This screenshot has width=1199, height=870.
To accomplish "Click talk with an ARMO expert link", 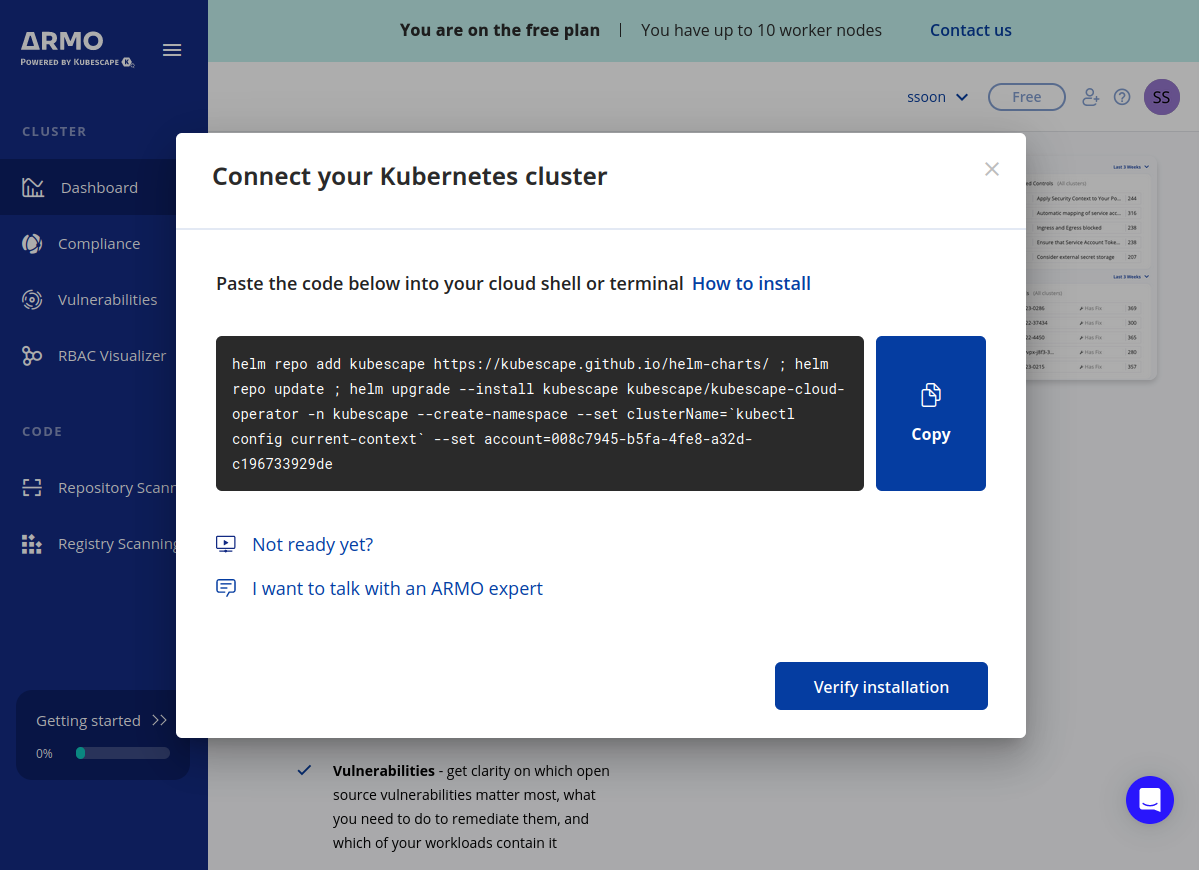I will click(x=398, y=589).
